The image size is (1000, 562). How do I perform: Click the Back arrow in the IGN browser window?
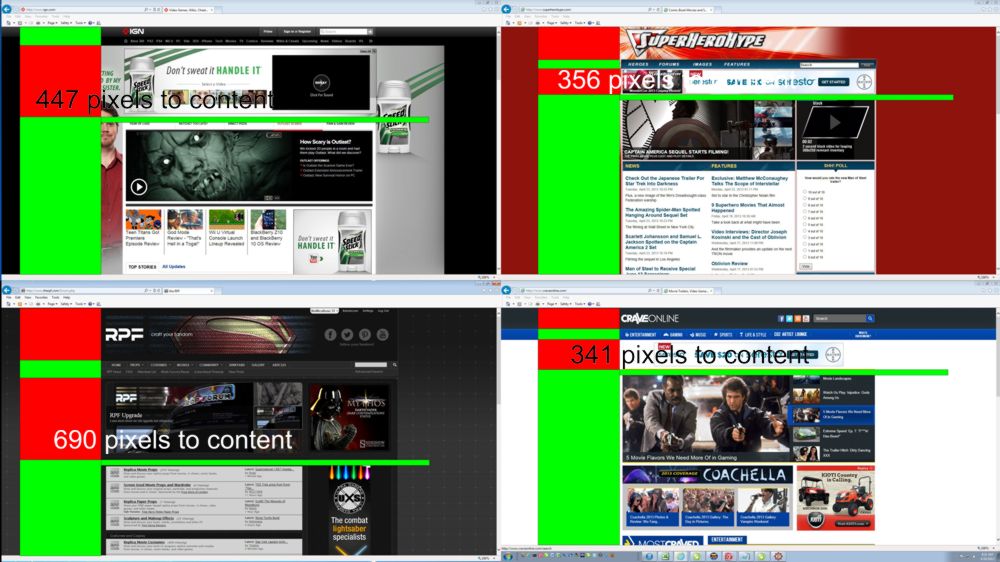point(6,10)
